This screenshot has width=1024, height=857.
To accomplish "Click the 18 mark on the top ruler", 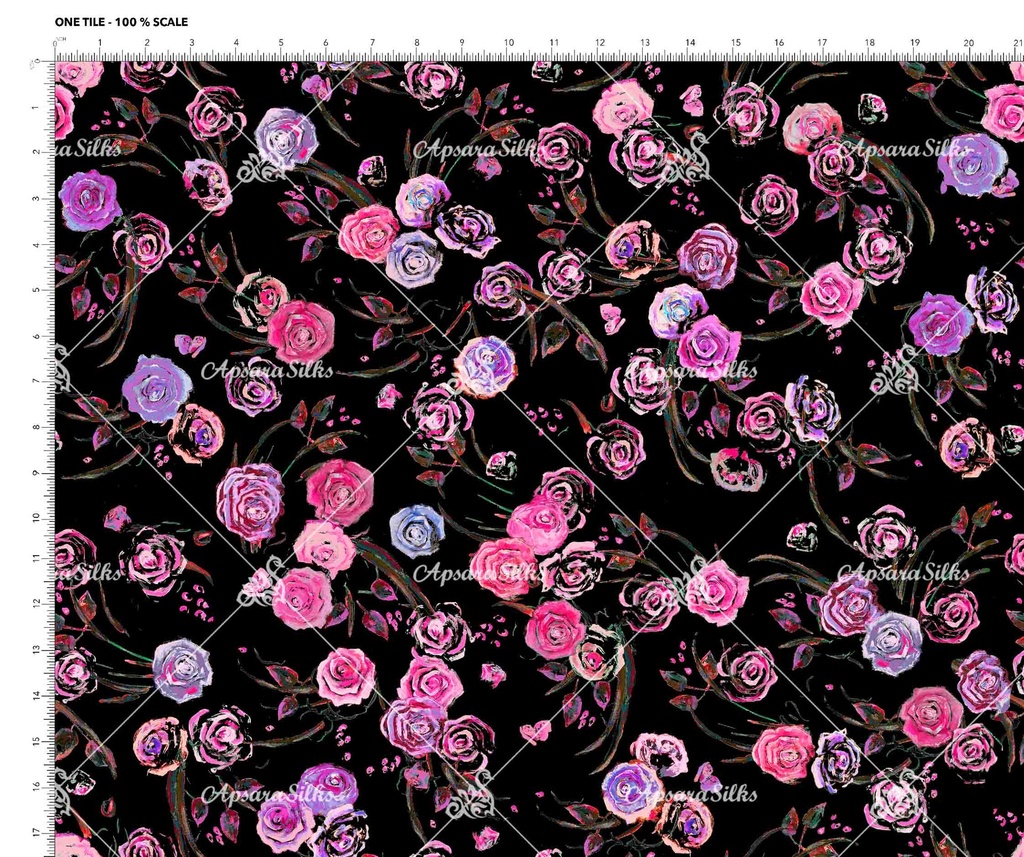I will [x=870, y=44].
